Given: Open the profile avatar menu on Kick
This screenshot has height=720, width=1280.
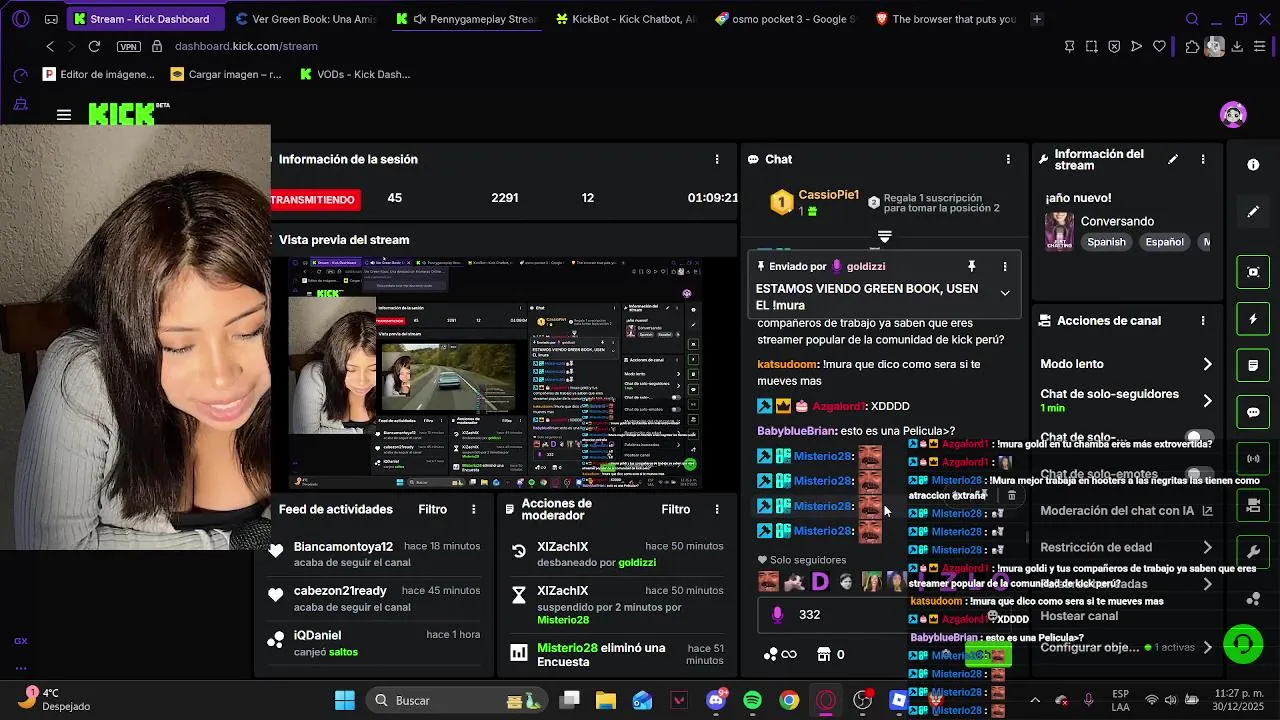Looking at the screenshot, I should (x=1233, y=114).
